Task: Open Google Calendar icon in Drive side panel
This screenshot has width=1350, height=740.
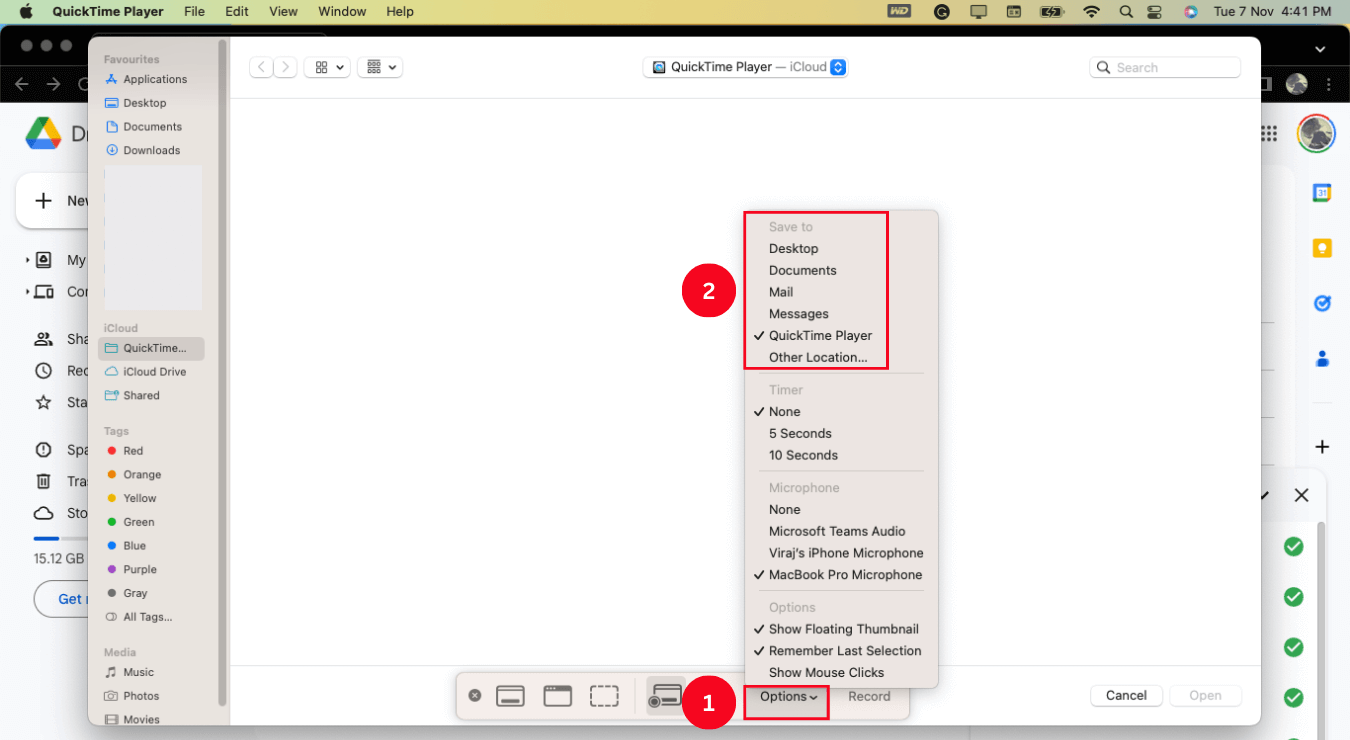Action: [x=1322, y=194]
